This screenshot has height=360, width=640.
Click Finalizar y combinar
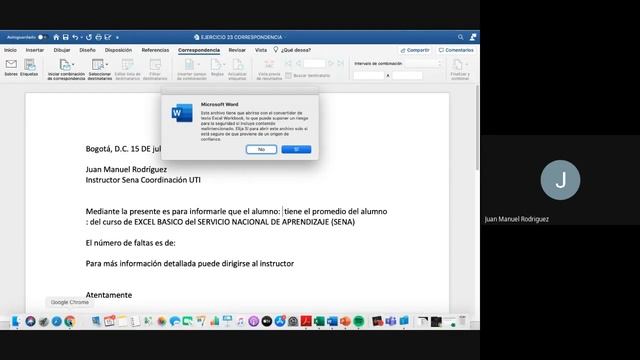point(460,69)
